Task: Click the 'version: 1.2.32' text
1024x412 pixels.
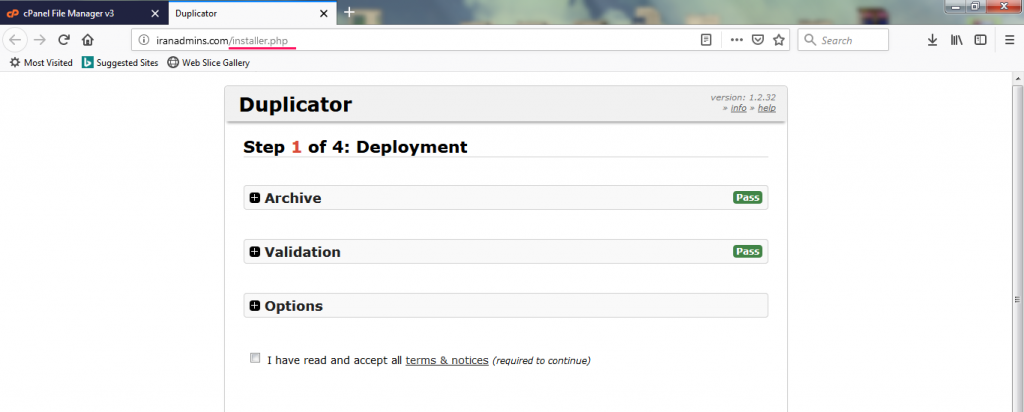Action: 743,97
